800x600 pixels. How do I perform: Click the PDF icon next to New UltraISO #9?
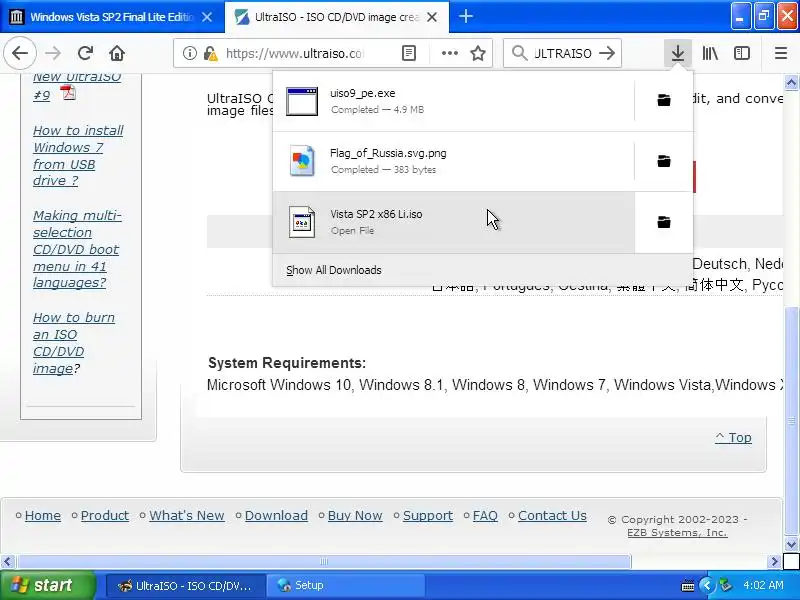click(x=68, y=93)
